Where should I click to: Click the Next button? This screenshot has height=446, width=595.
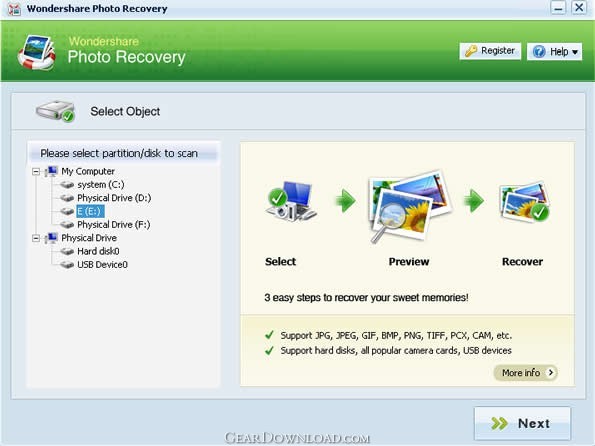pos(522,423)
